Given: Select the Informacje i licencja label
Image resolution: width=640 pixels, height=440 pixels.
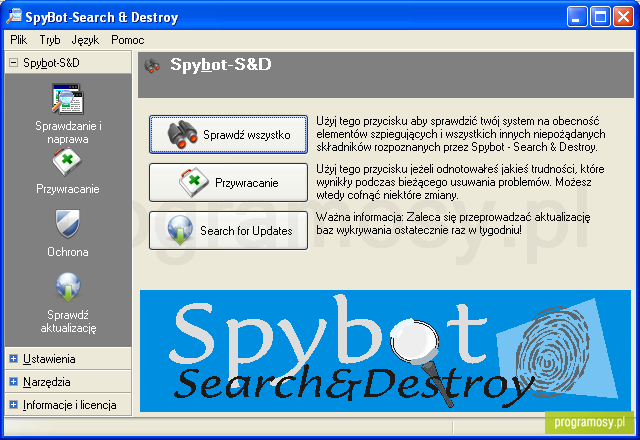Looking at the screenshot, I should click(x=70, y=405).
